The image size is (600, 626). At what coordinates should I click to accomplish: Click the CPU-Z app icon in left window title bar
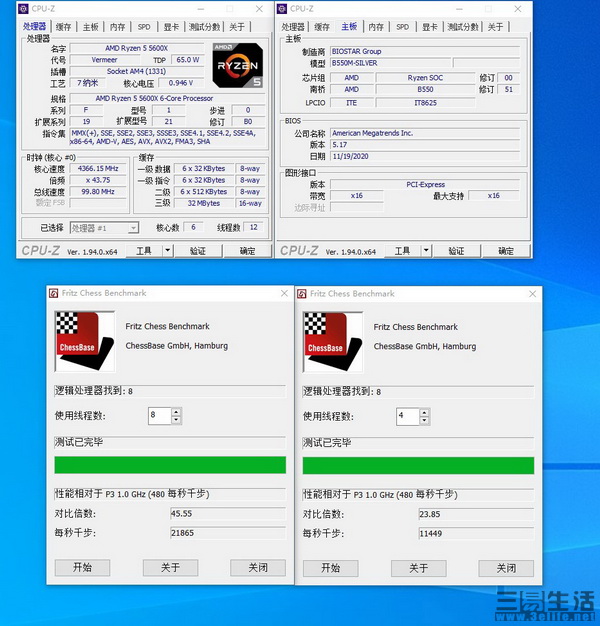[24, 8]
